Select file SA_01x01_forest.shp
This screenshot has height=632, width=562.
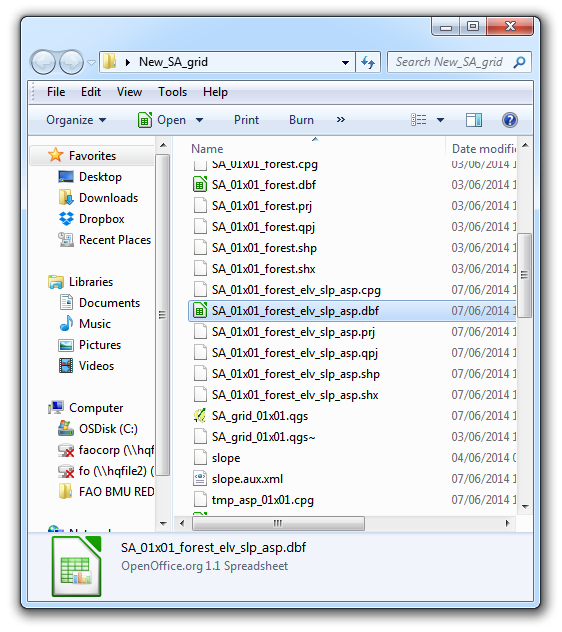point(264,248)
